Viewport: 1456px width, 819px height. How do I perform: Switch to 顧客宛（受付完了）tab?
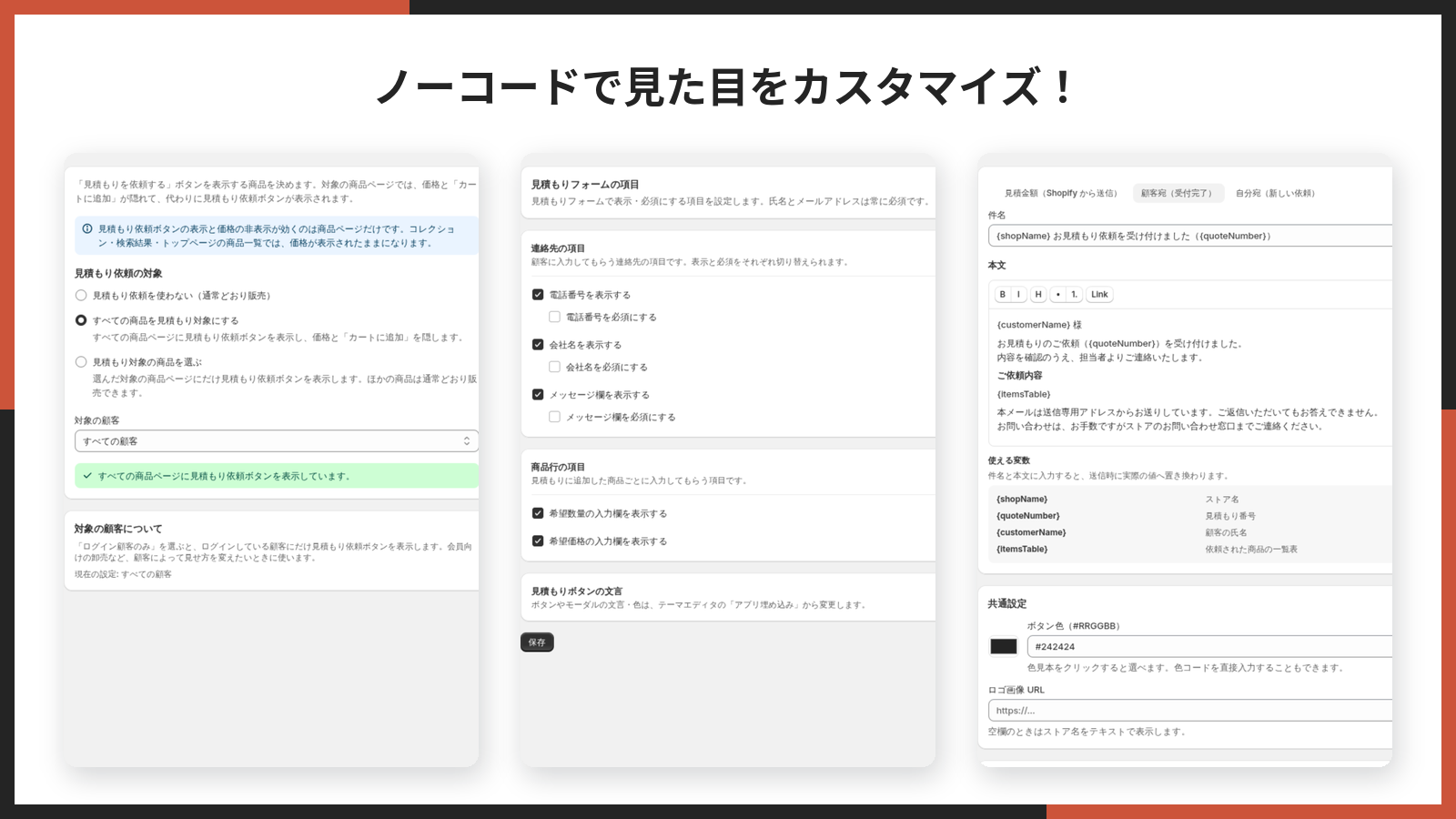click(x=1178, y=193)
